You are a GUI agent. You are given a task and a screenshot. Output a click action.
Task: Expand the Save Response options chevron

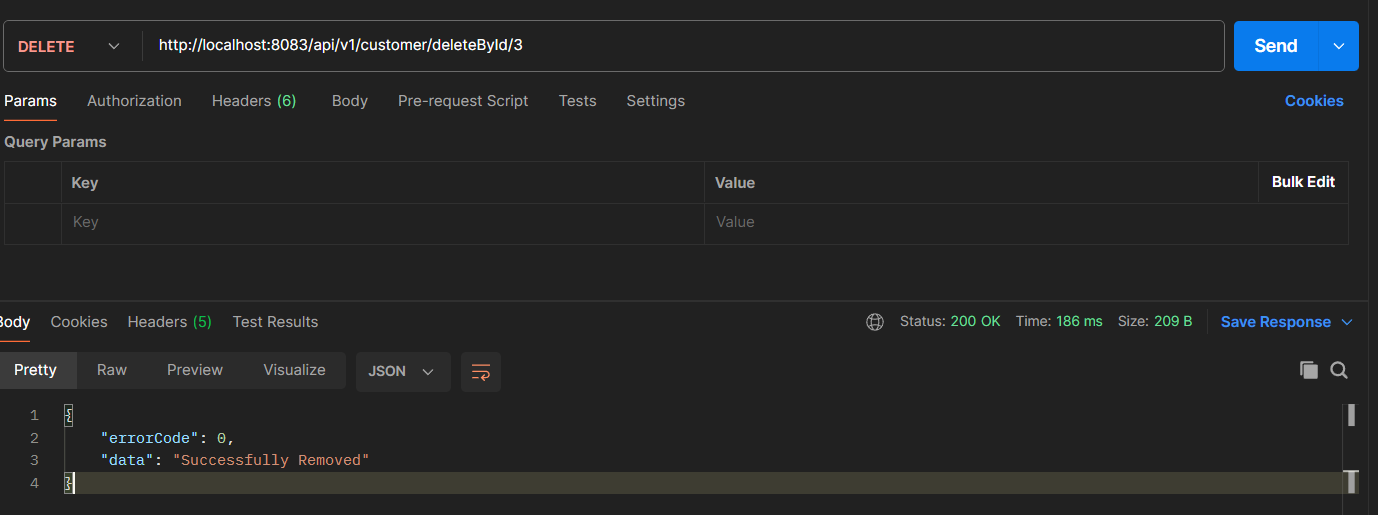(1346, 322)
